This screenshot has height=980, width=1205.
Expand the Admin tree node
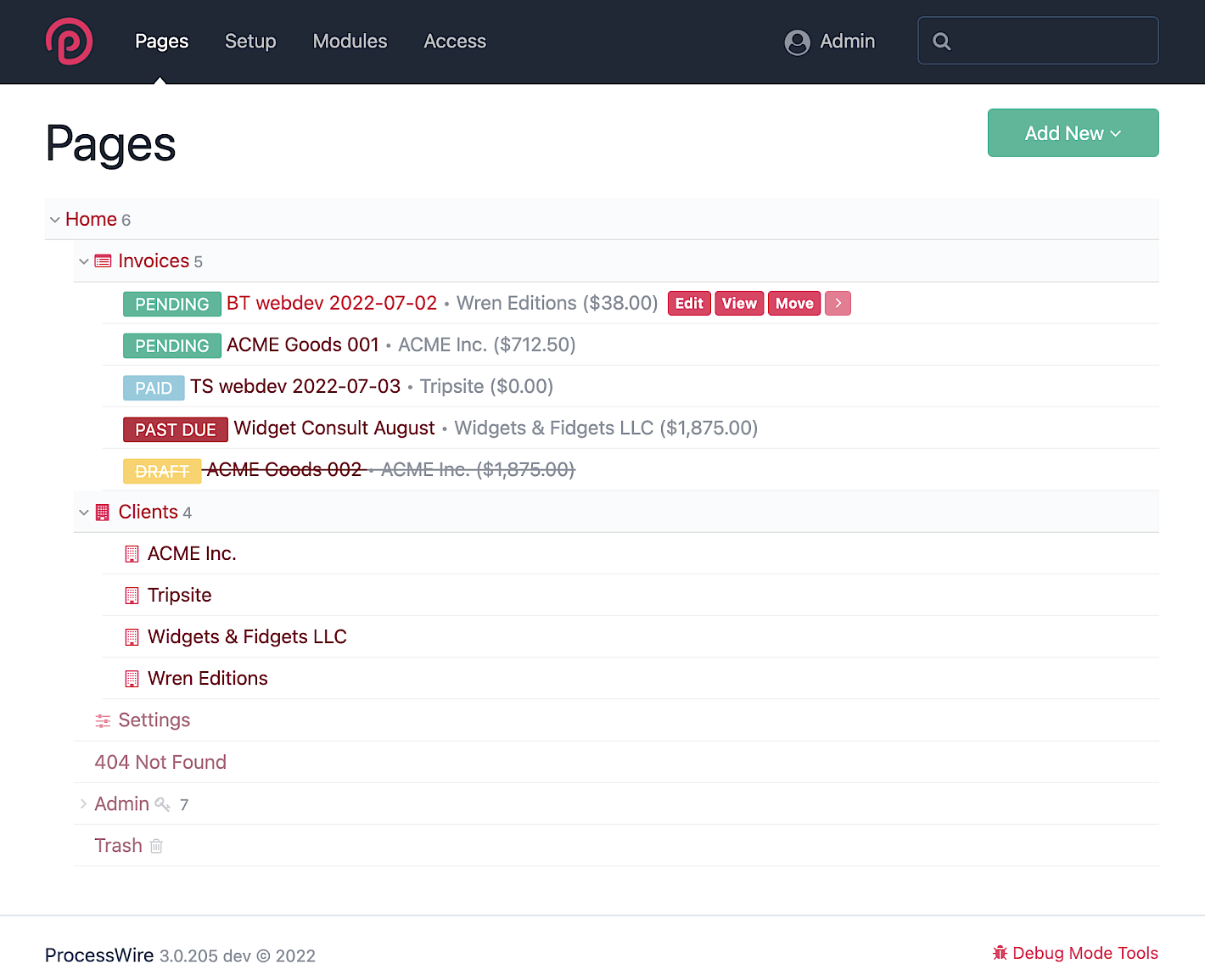pyautogui.click(x=83, y=804)
